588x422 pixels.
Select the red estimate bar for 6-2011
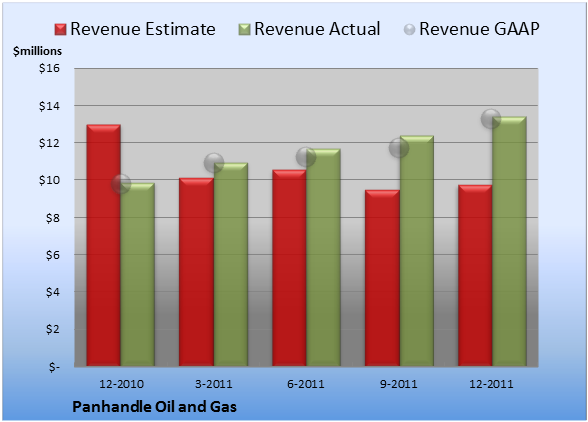click(x=289, y=268)
